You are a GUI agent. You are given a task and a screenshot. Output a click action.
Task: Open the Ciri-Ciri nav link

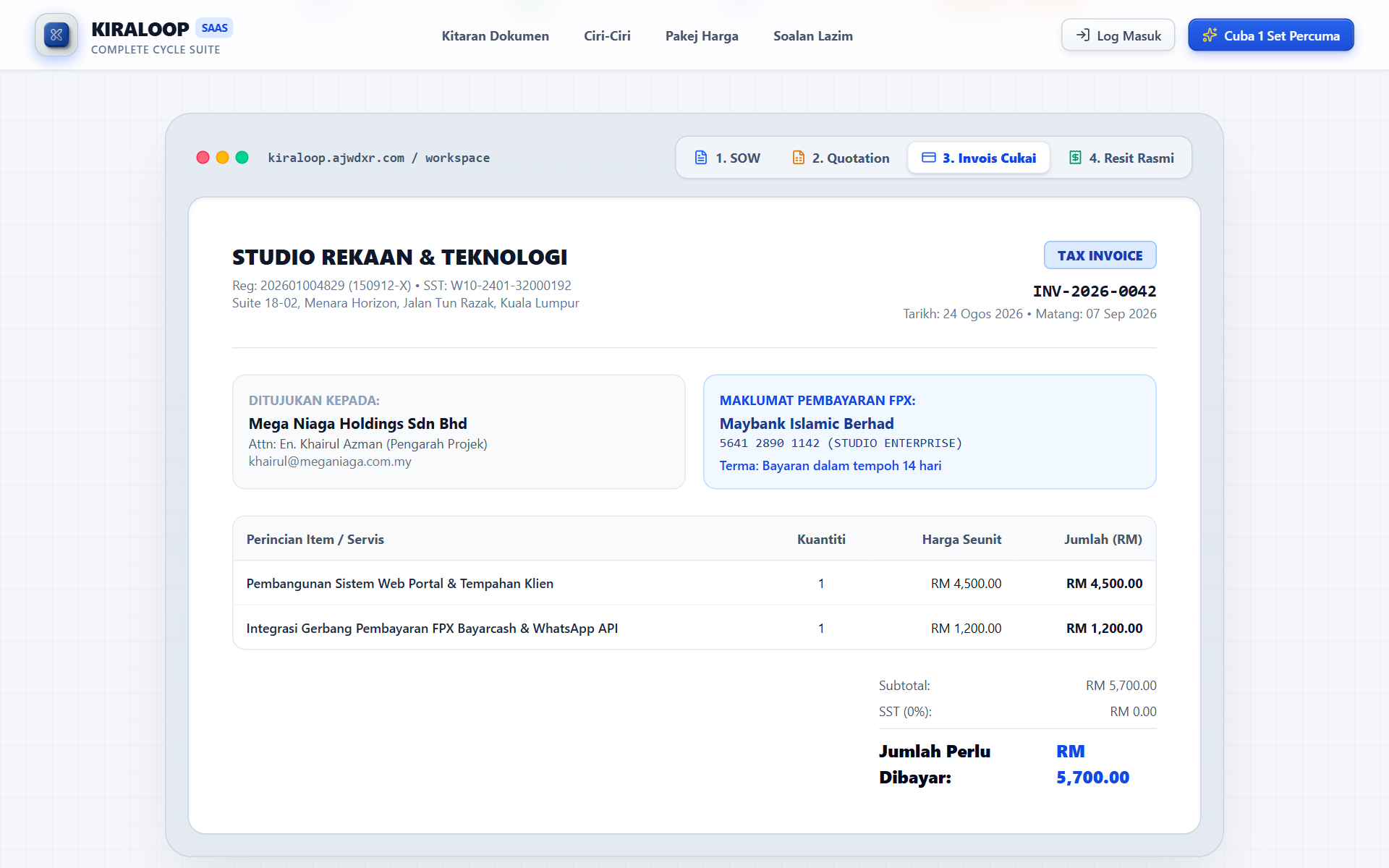(x=607, y=35)
